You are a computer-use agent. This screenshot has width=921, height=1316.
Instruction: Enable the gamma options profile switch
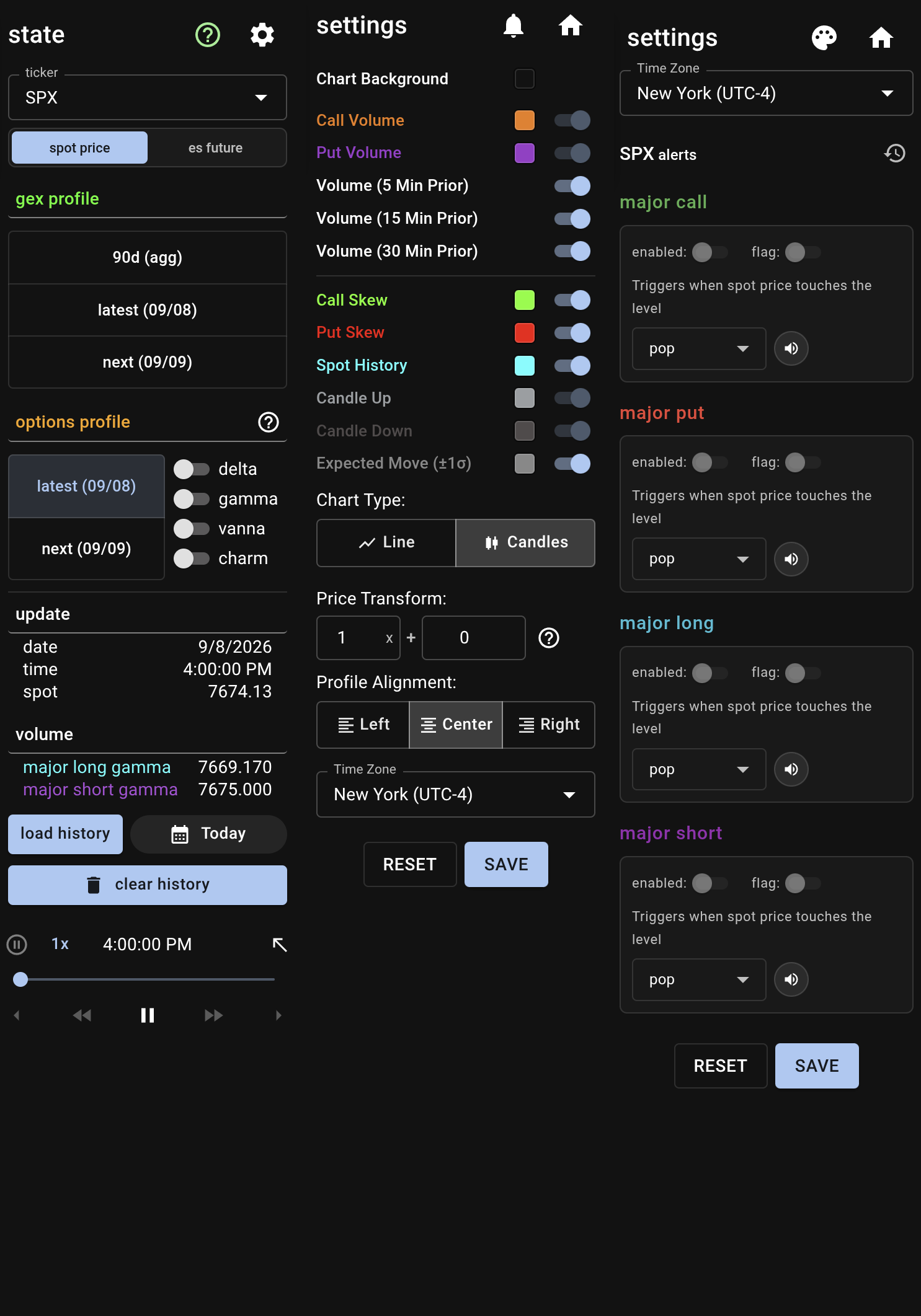[x=192, y=499]
